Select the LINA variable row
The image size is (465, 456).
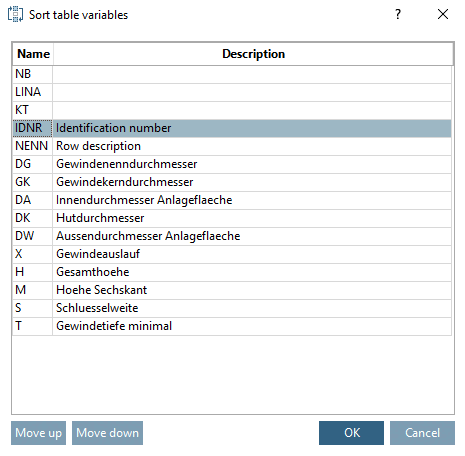[232, 92]
